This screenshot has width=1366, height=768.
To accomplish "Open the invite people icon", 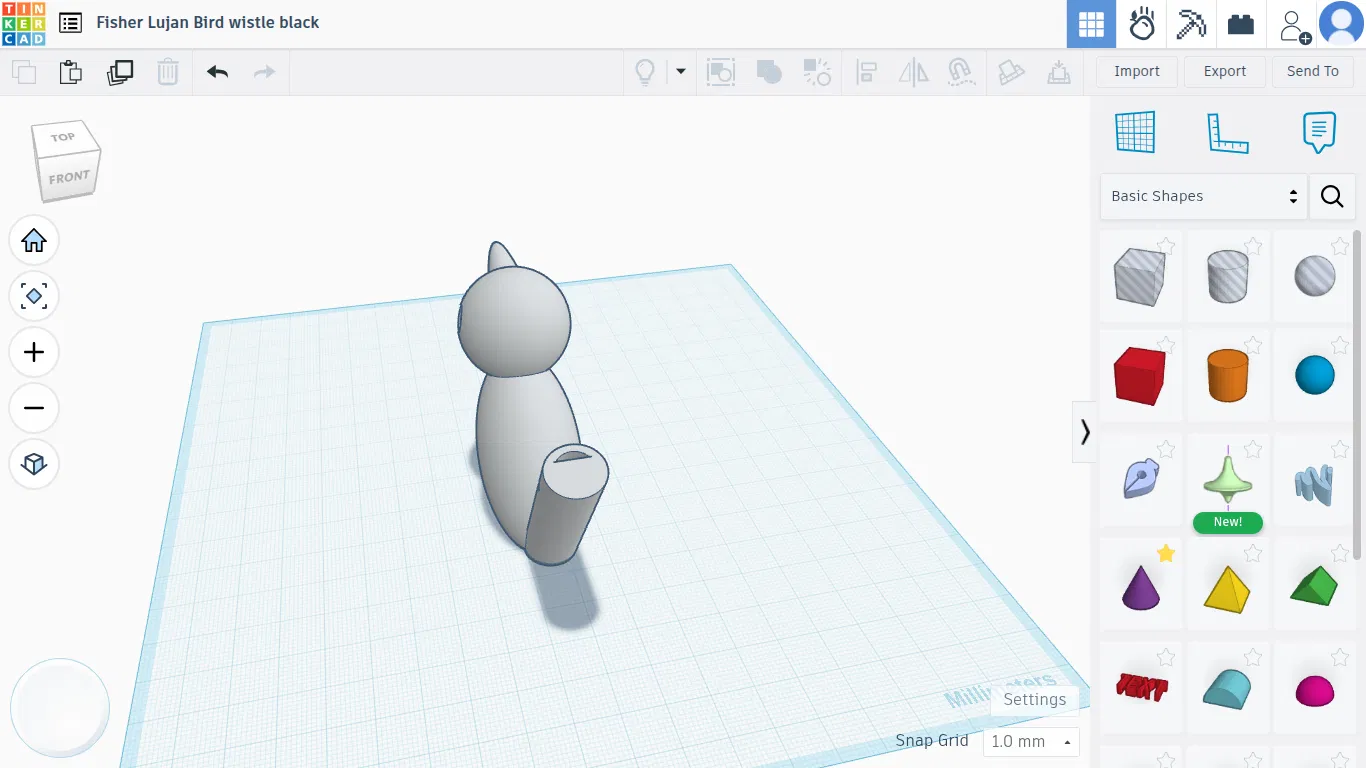I will pos(1295,25).
